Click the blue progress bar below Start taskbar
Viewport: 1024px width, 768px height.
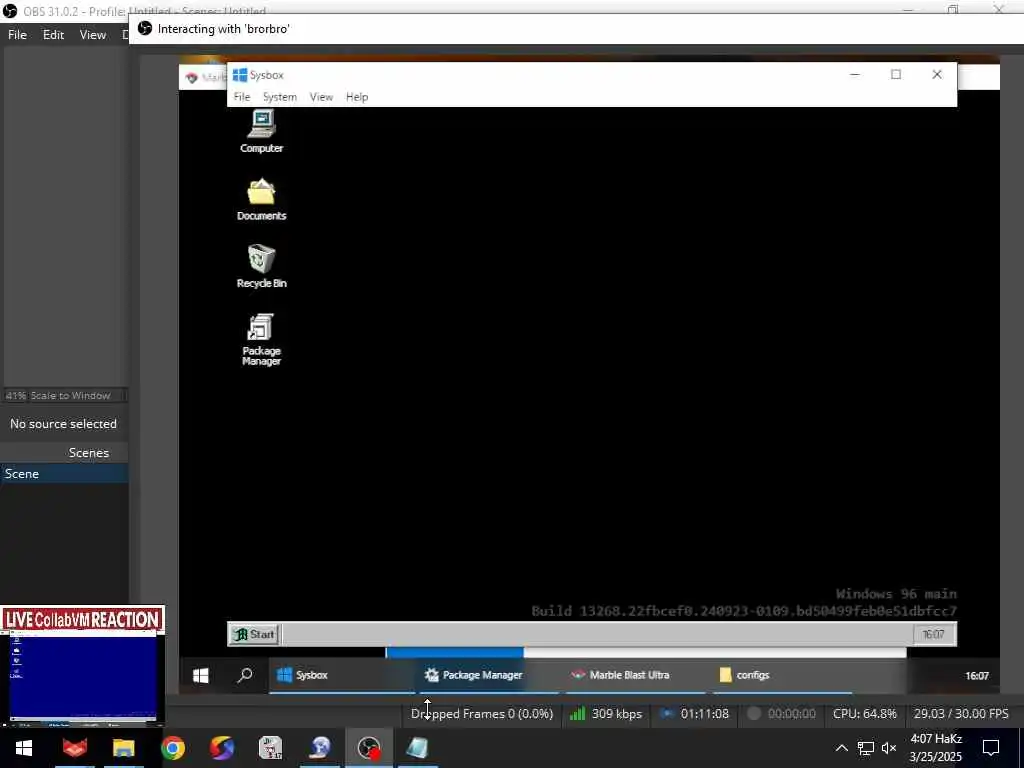pos(455,652)
